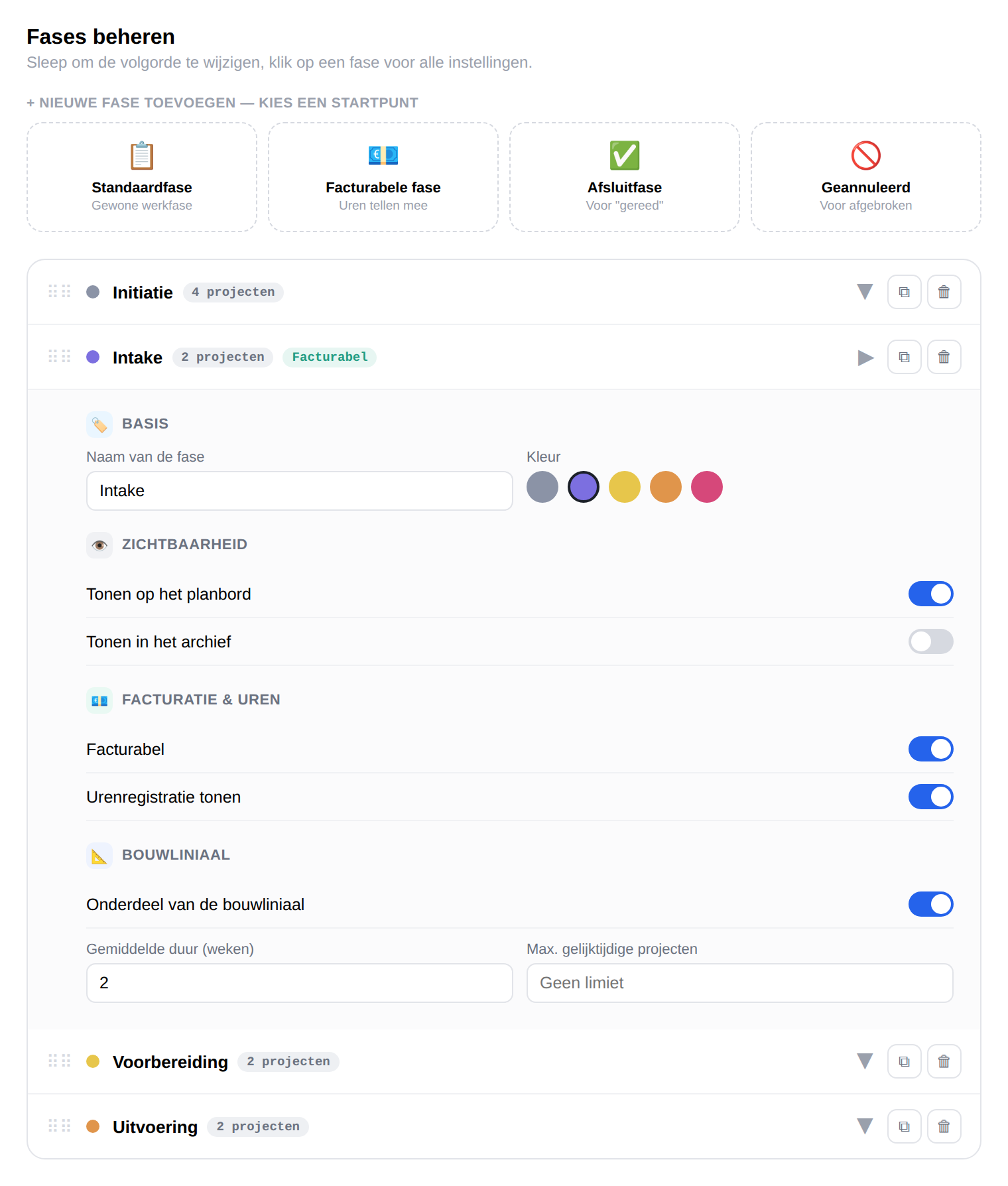Duplicate the Initiatie phase
Image resolution: width=1008 pixels, height=1186 pixels.
(904, 292)
